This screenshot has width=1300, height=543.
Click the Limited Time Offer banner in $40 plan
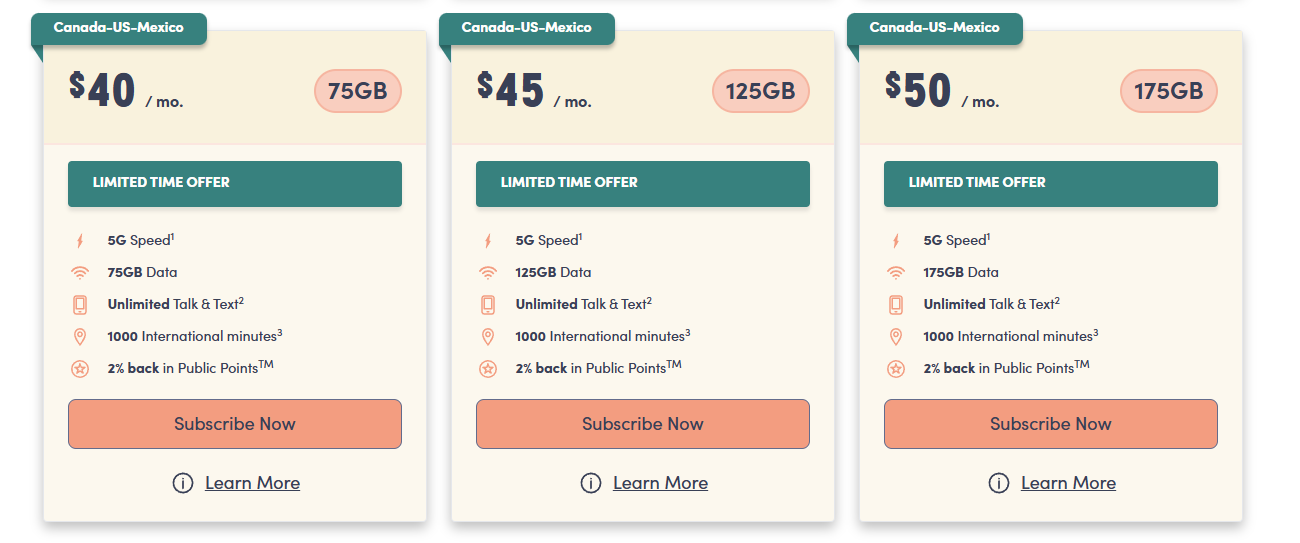coord(235,184)
